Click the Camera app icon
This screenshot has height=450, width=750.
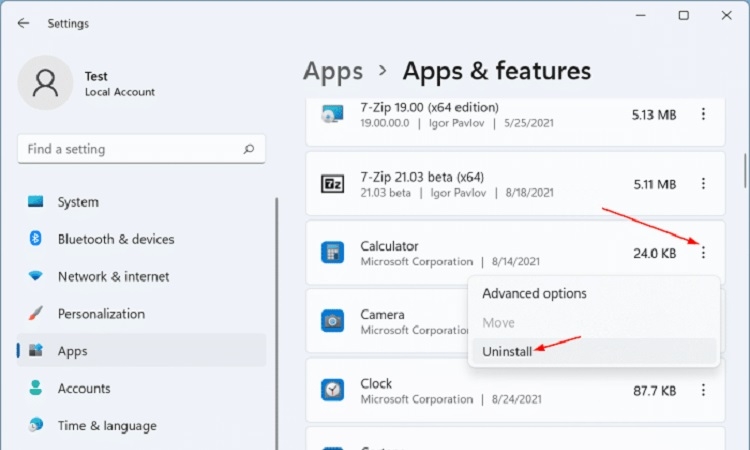click(x=332, y=321)
